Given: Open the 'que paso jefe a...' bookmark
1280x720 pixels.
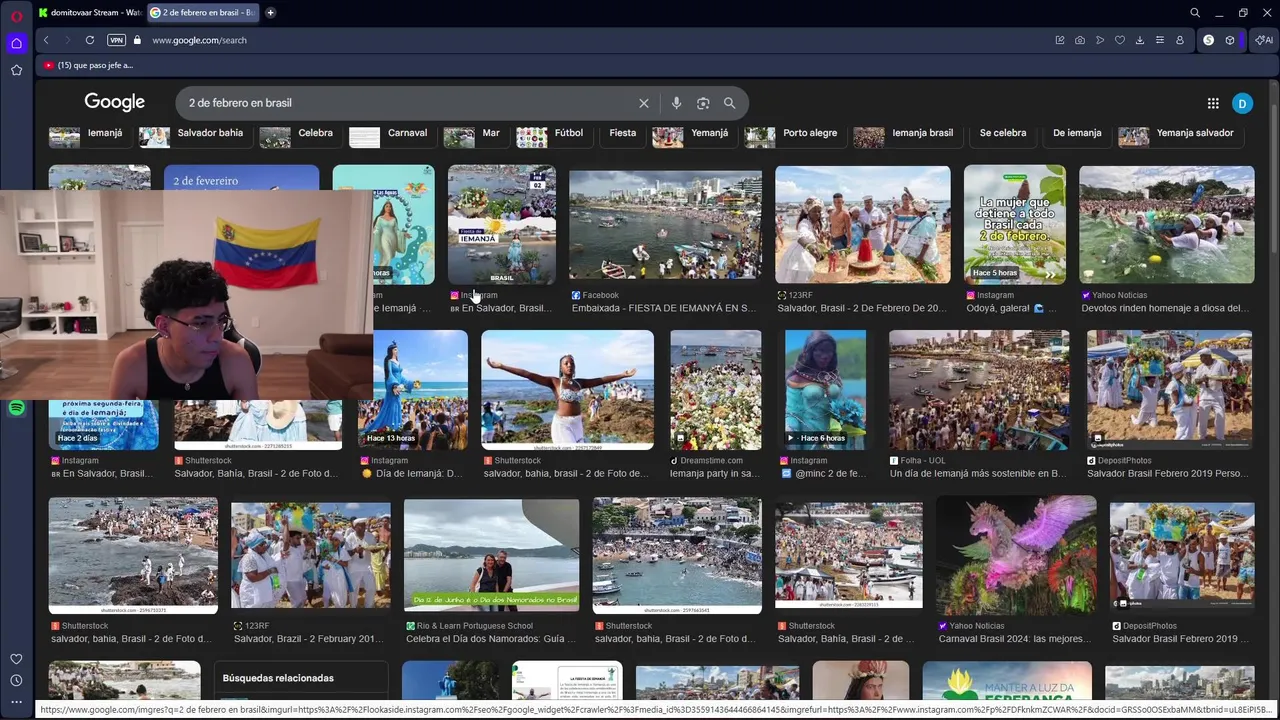Looking at the screenshot, I should click(88, 65).
